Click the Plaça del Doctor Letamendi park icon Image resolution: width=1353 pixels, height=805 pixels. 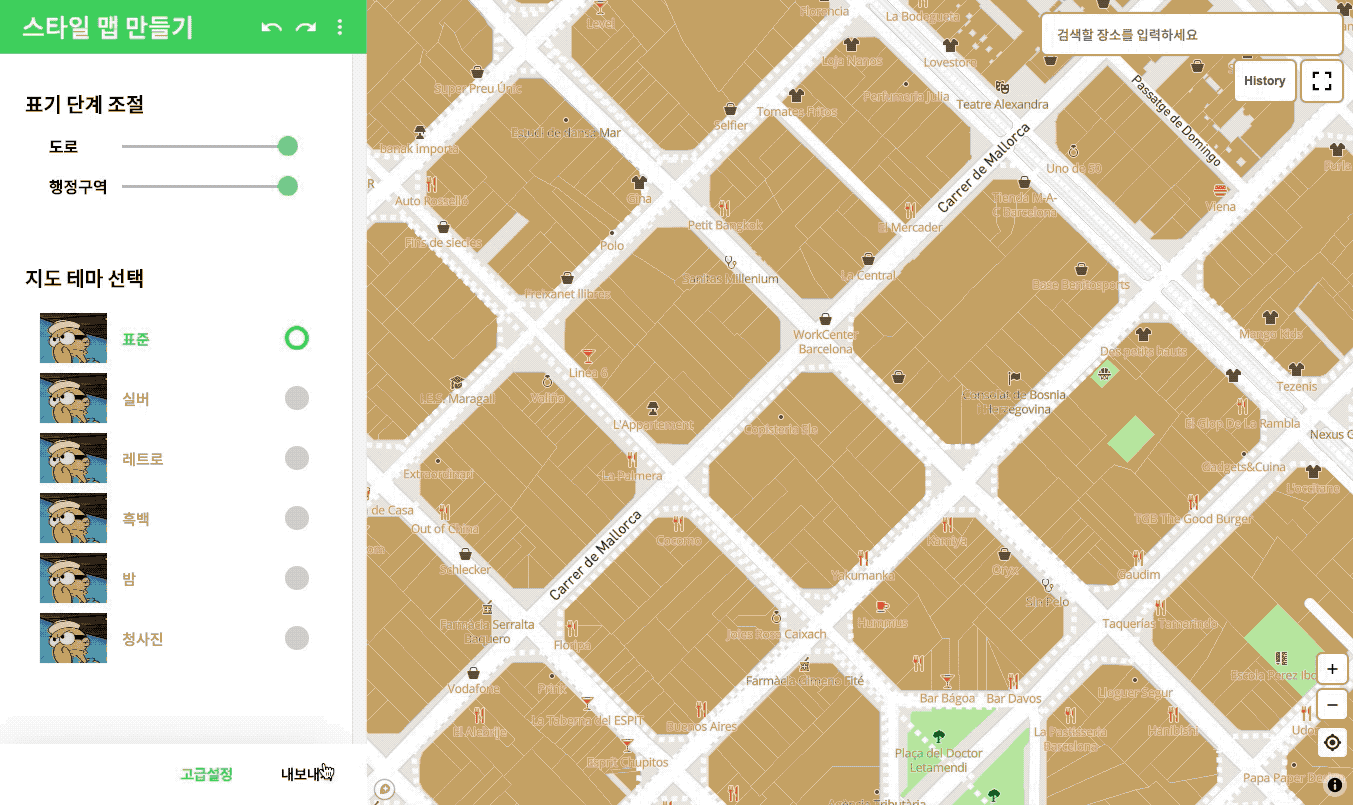point(937,737)
